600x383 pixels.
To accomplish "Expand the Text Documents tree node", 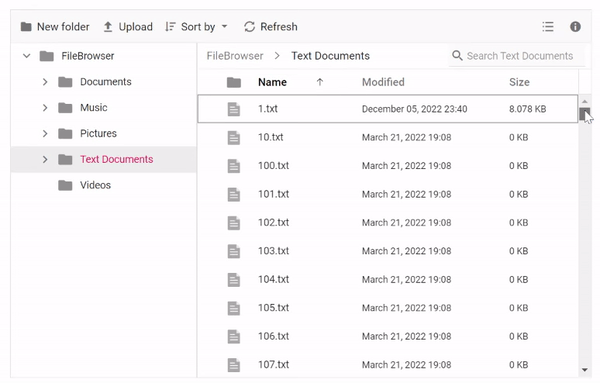I will (45, 160).
